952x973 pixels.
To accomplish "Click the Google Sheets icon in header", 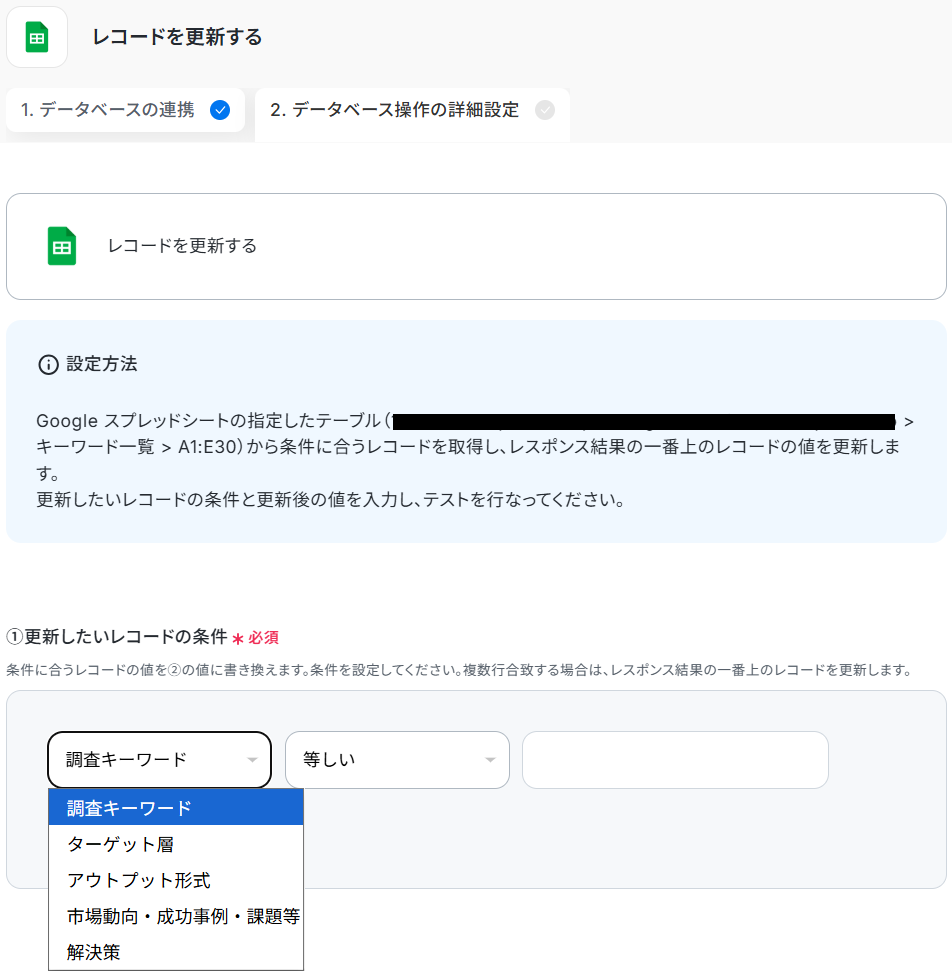I will coord(37,37).
